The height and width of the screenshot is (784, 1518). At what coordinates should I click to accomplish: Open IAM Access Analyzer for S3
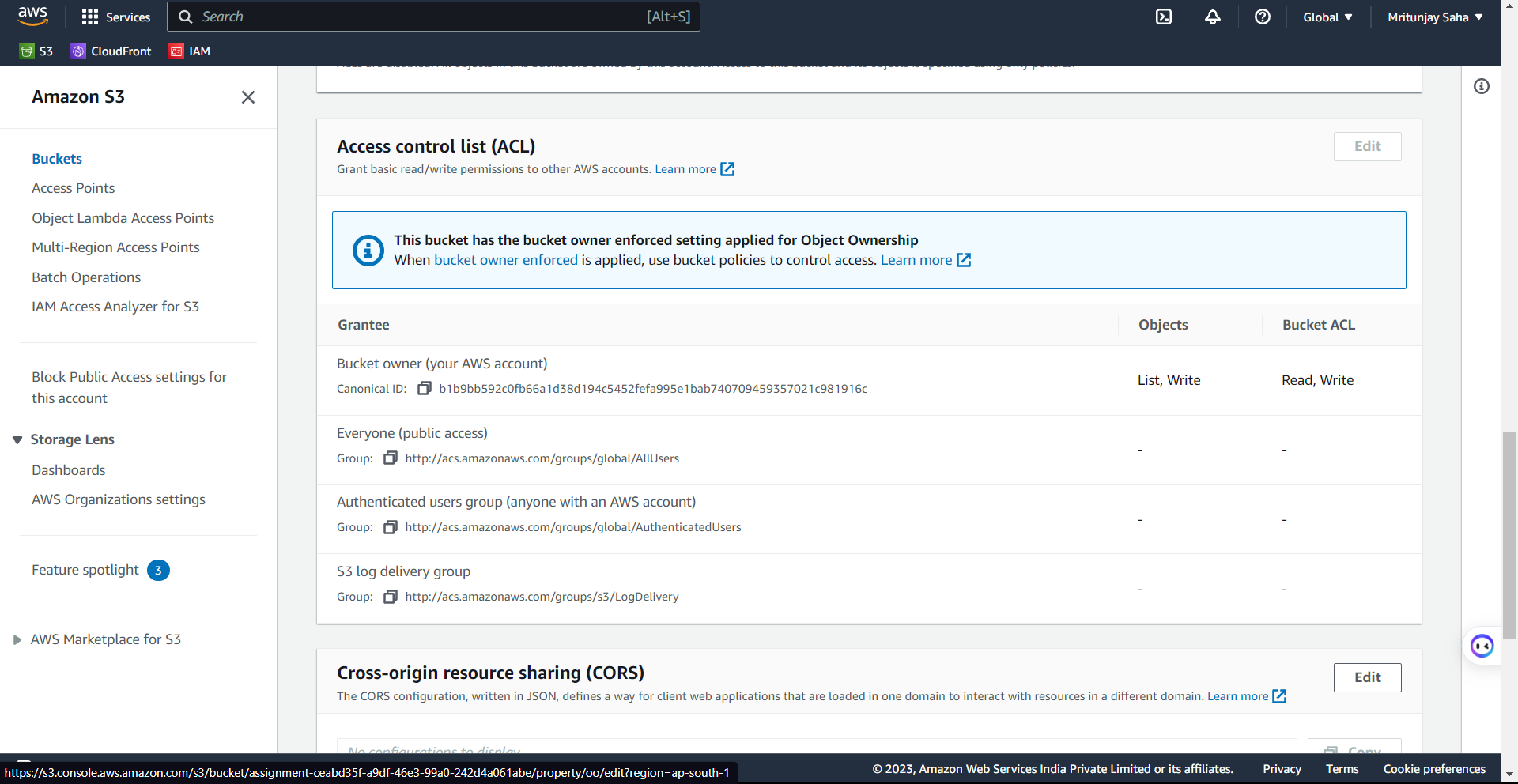[x=115, y=307]
